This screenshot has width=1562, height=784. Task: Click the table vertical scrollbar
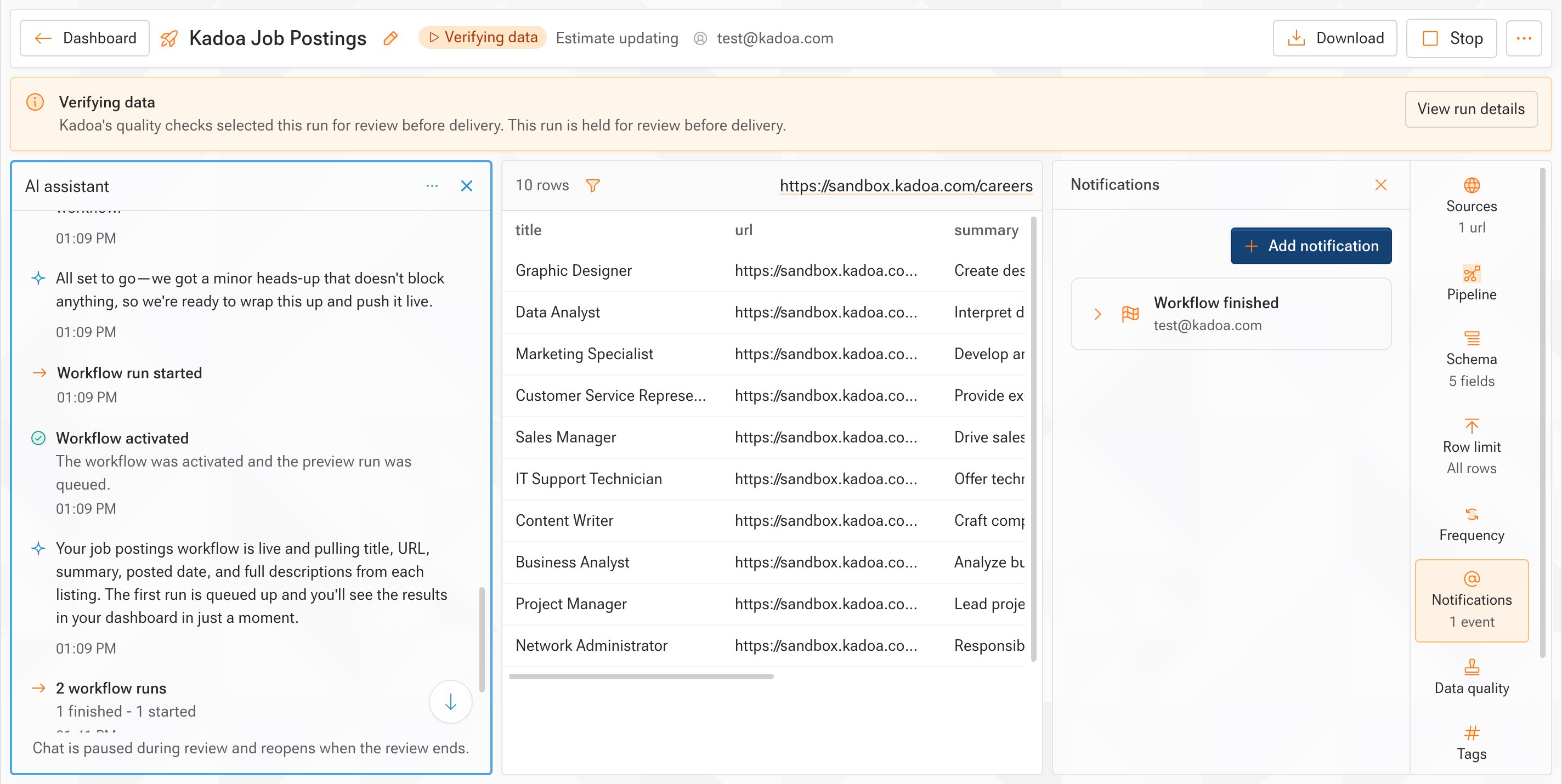click(x=1033, y=439)
